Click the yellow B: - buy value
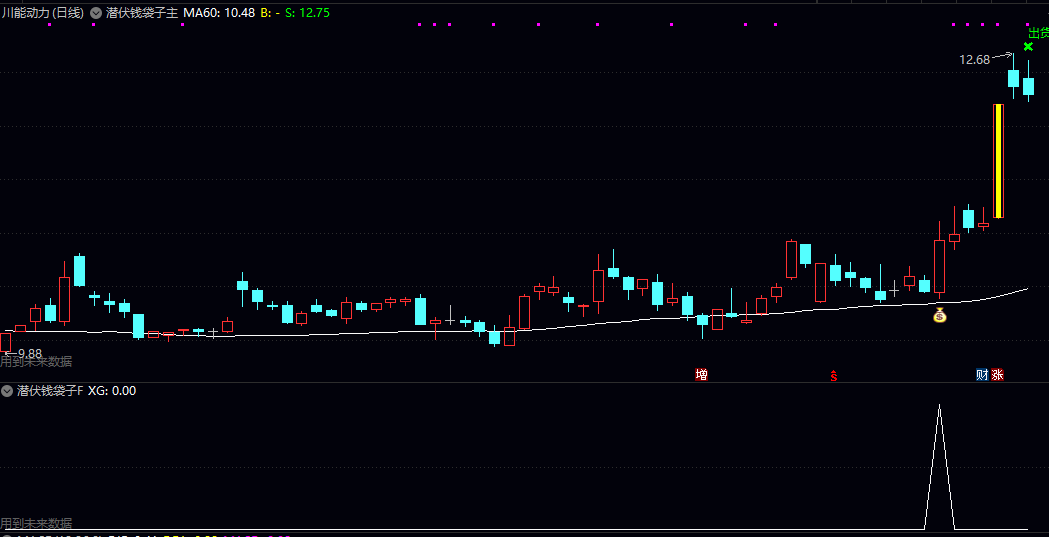Viewport: 1049px width, 537px height. (270, 12)
